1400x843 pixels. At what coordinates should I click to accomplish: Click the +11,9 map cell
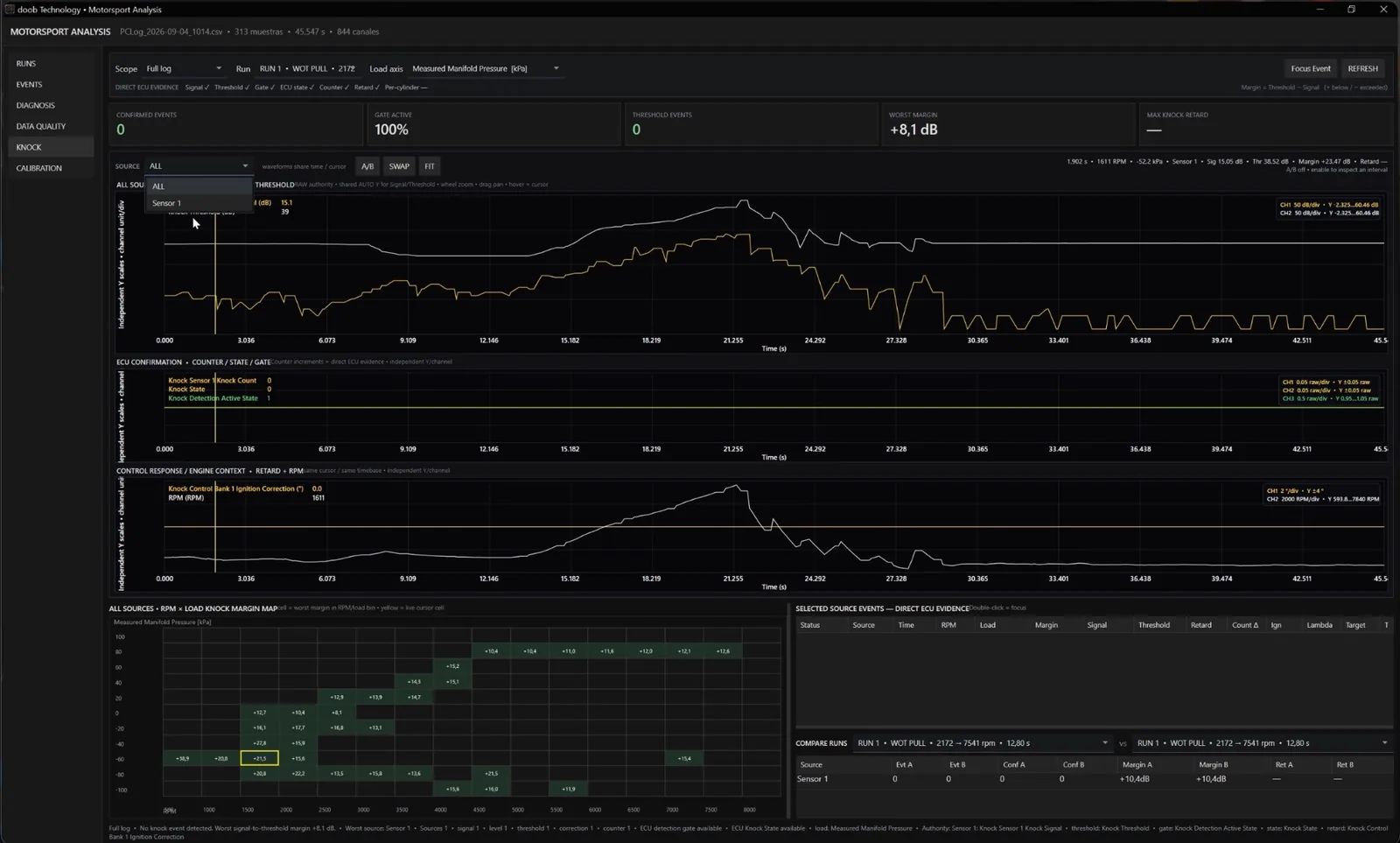[569, 789]
